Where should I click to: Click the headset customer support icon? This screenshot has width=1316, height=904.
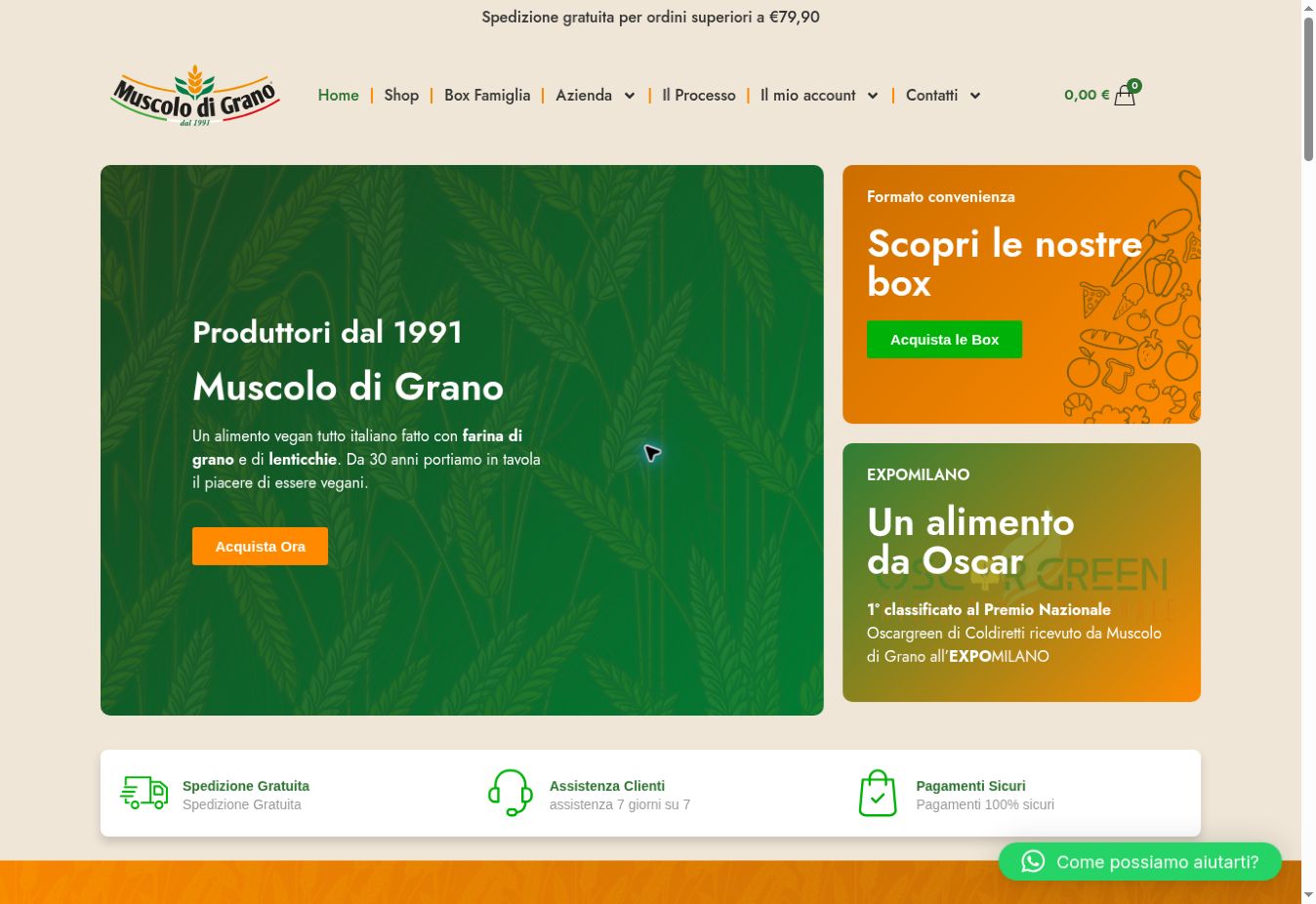point(511,793)
